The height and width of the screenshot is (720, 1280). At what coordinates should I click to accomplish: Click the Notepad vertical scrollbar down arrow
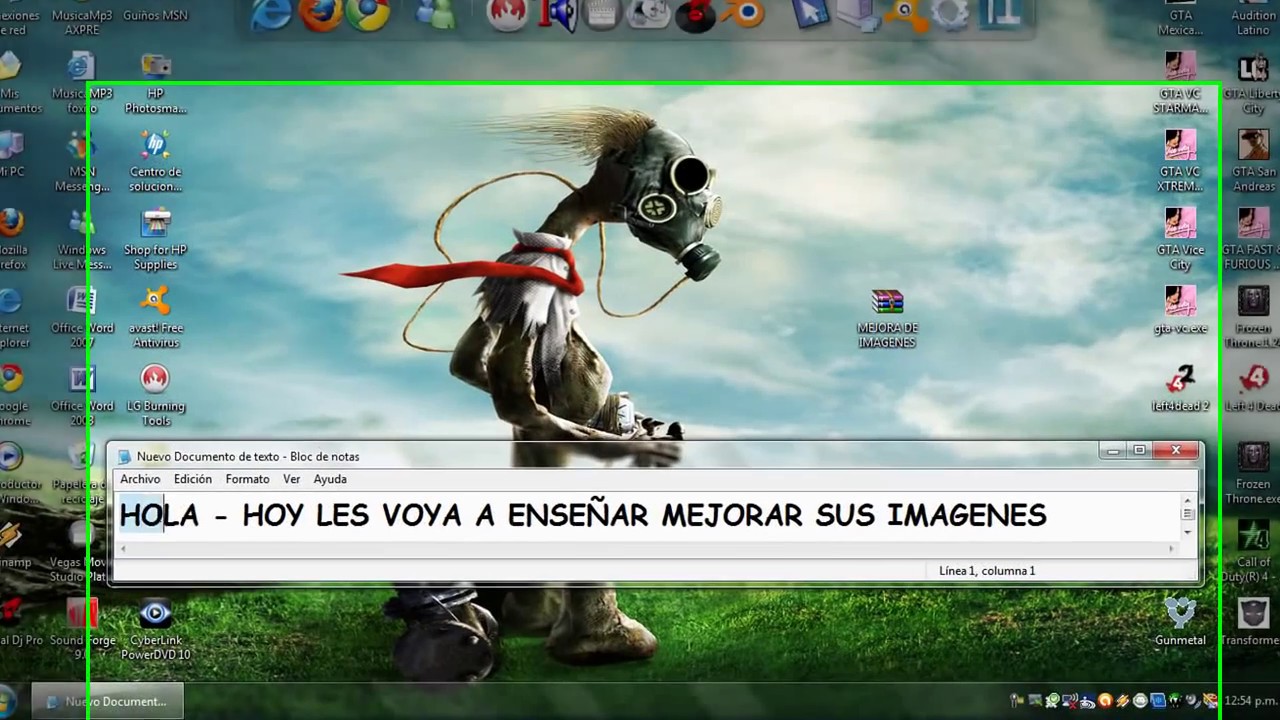pos(1188,533)
